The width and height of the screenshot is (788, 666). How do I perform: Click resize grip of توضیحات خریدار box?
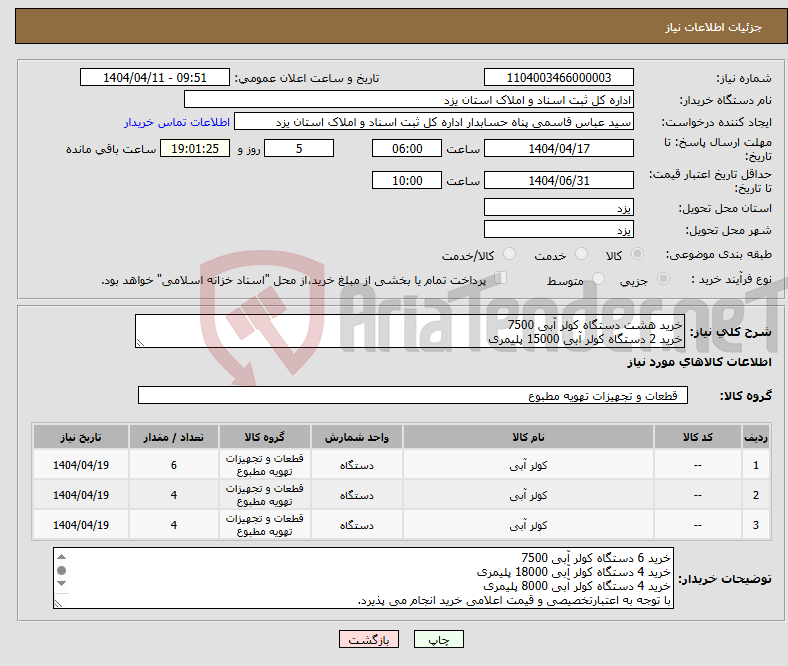click(x=58, y=603)
